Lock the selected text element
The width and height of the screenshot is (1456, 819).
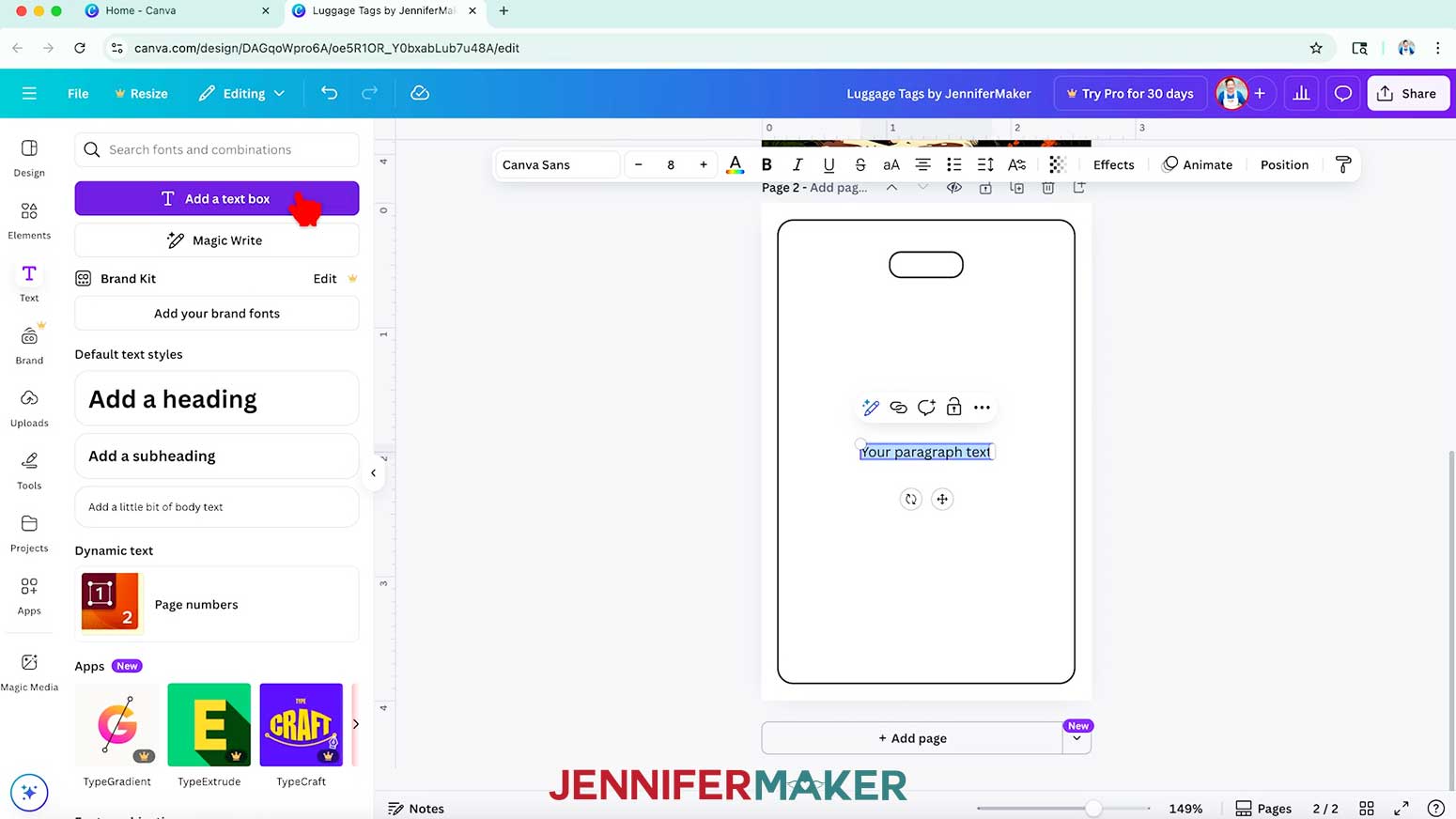[953, 407]
